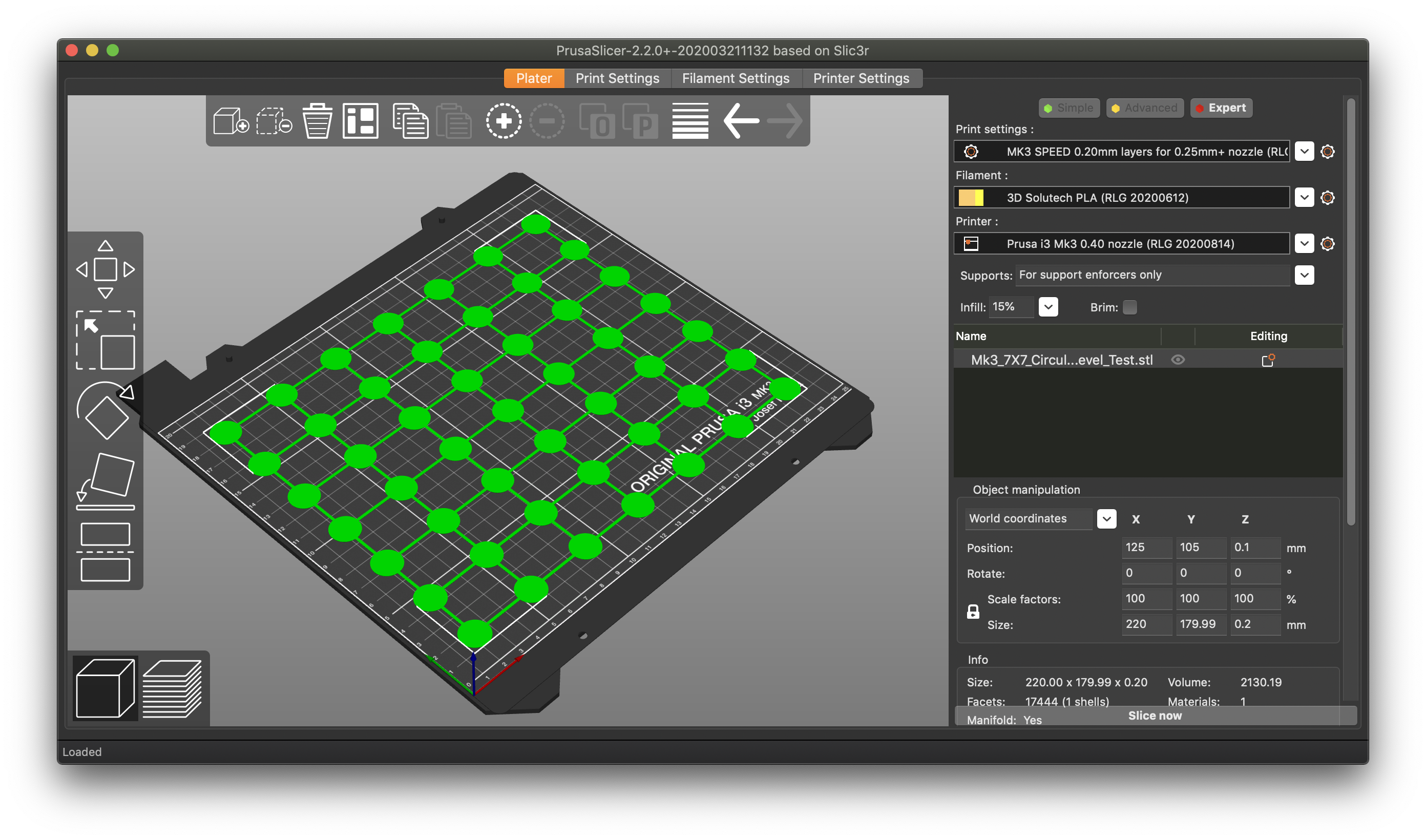1426x840 pixels.
Task: Click the Split to objects icon
Action: 597,120
